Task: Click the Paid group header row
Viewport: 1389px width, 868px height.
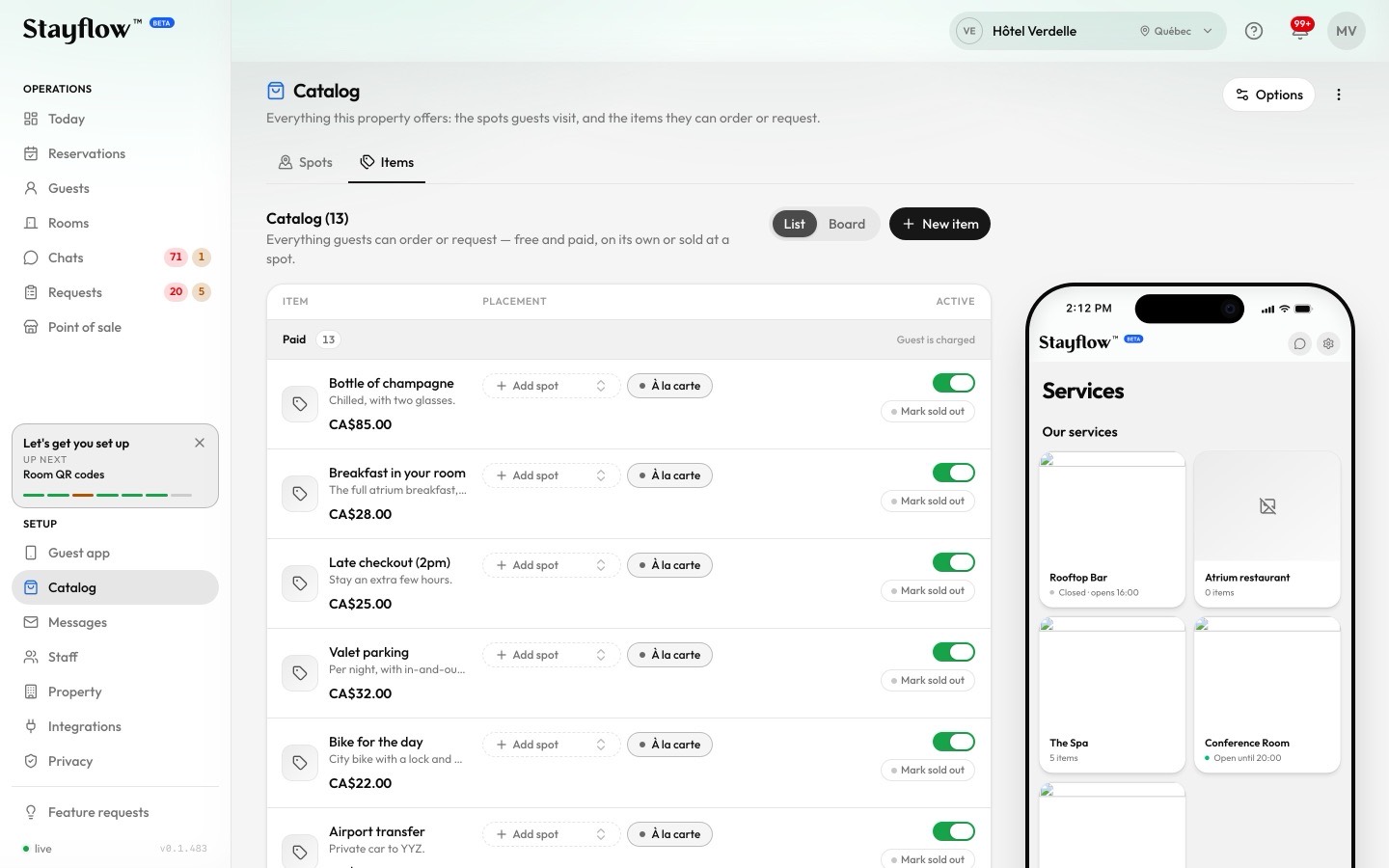Action: (x=629, y=339)
